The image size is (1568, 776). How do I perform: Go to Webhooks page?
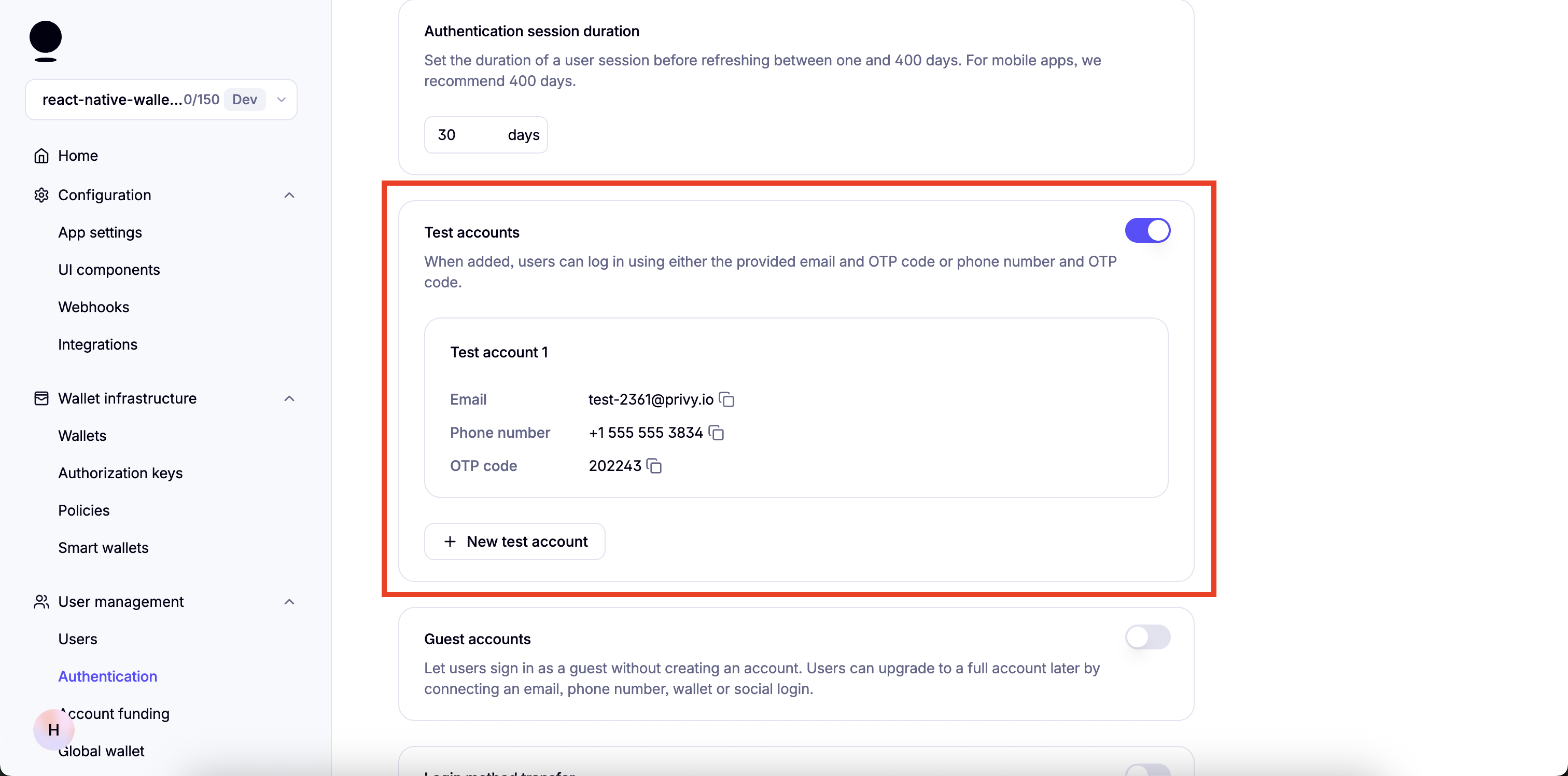94,307
